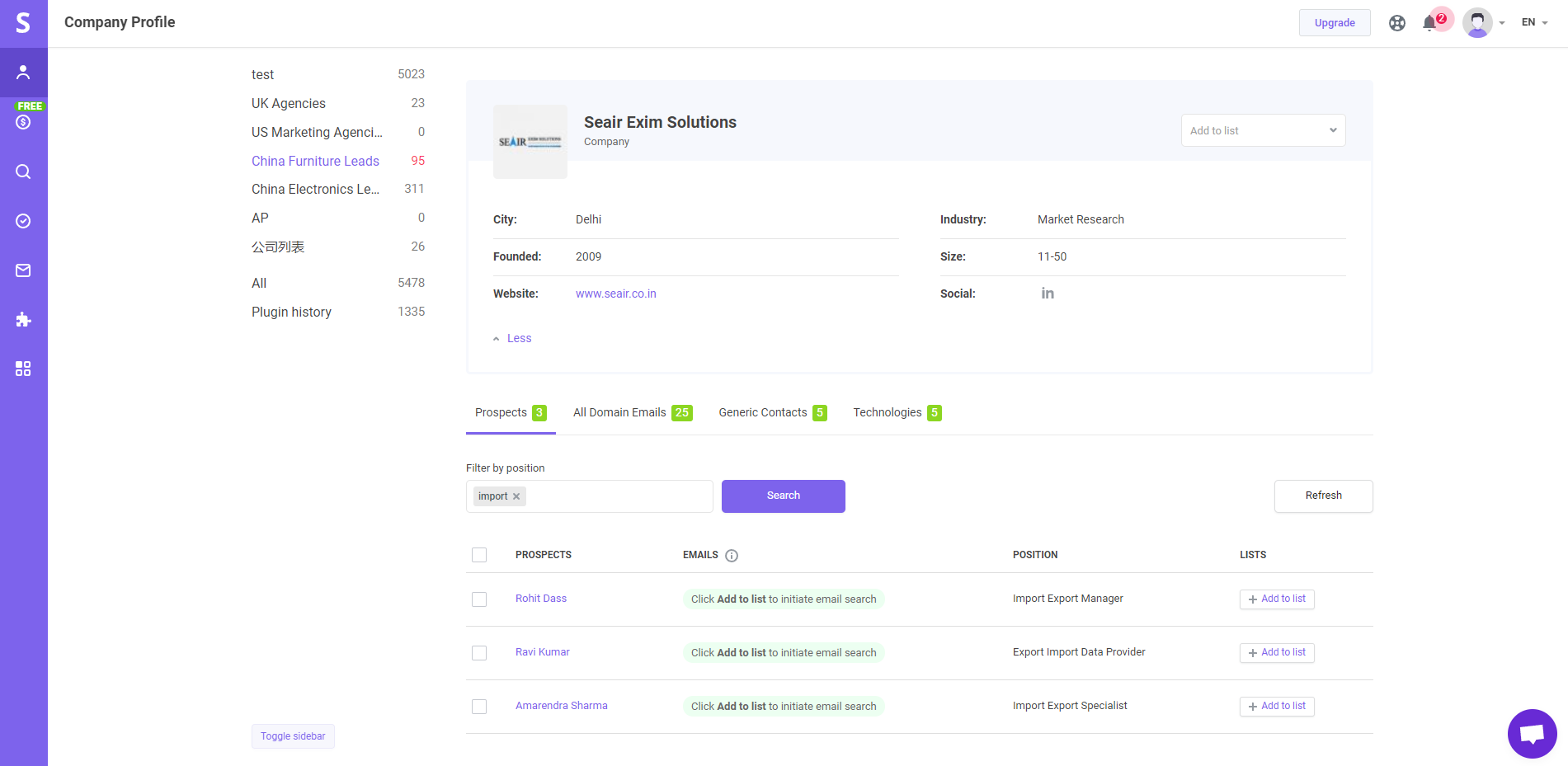The height and width of the screenshot is (766, 1568).
Task: Check the Rohit Dass row checkbox
Action: [x=479, y=599]
